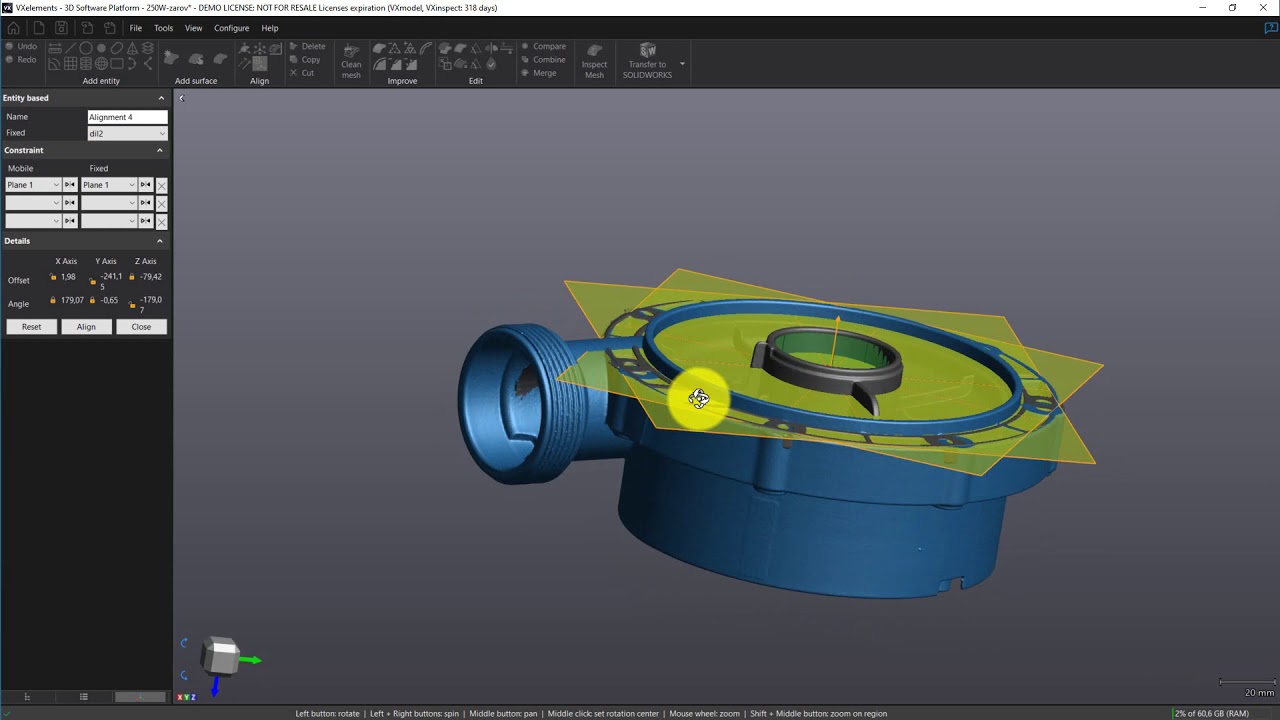Viewport: 1280px width, 720px height.
Task: Open the Fixed dil2 dropdown
Action: pyautogui.click(x=127, y=133)
